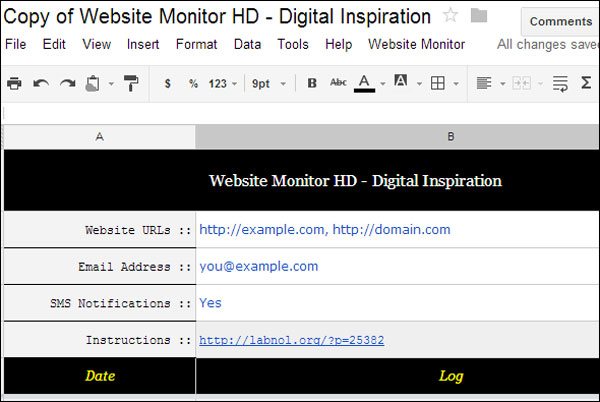Screen dimensions: 600x402
Task: Select the SMS Notifications Yes cell
Action: [397, 303]
